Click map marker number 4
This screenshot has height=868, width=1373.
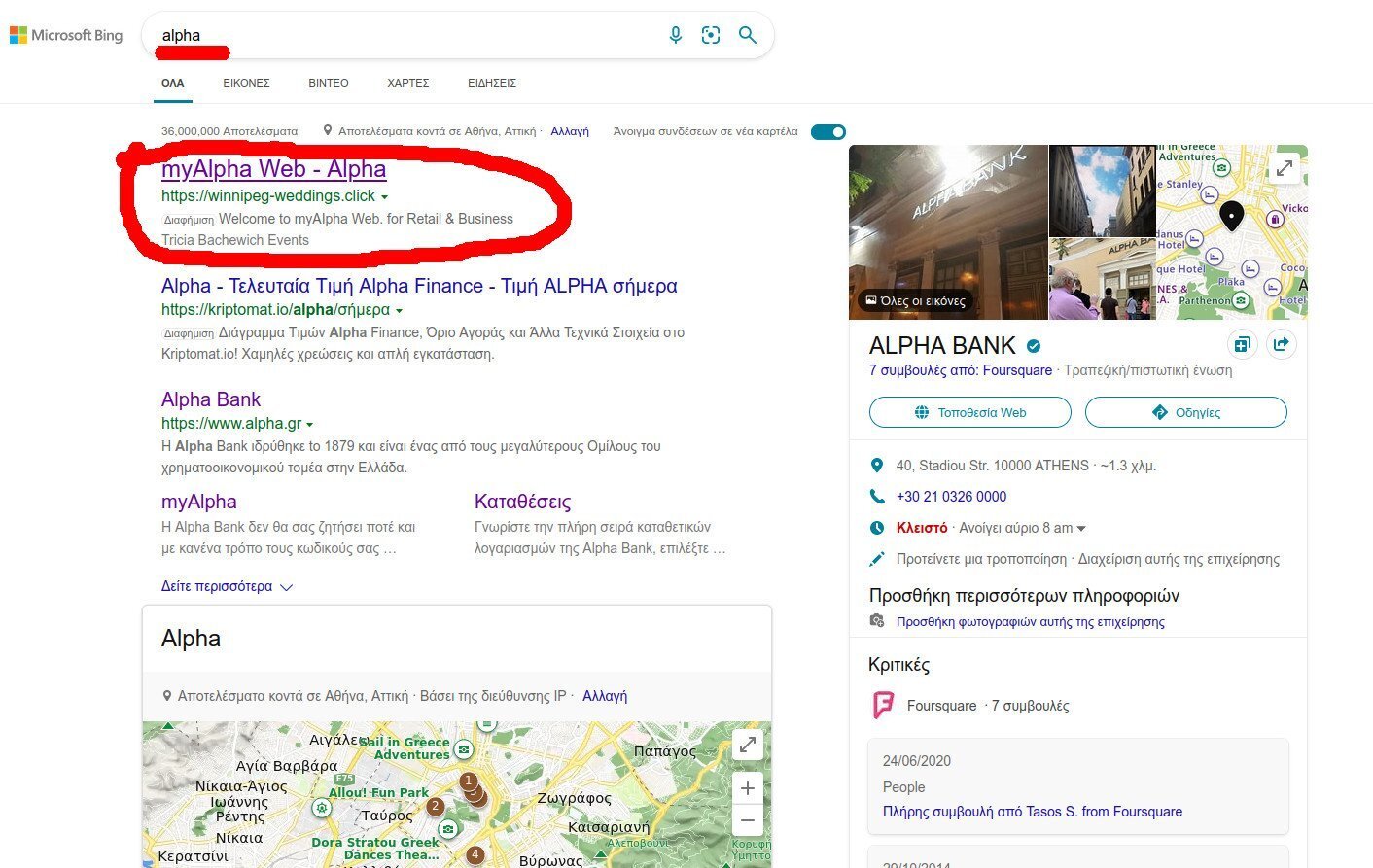475,855
